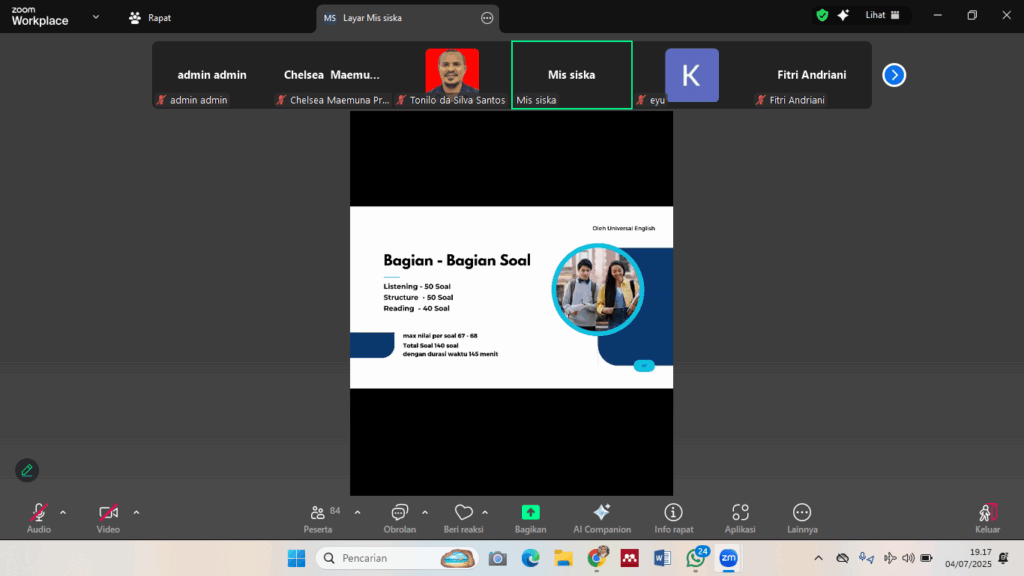This screenshot has width=1024, height=576.
Task: Switch to the Rapat tab
Action: [x=150, y=18]
